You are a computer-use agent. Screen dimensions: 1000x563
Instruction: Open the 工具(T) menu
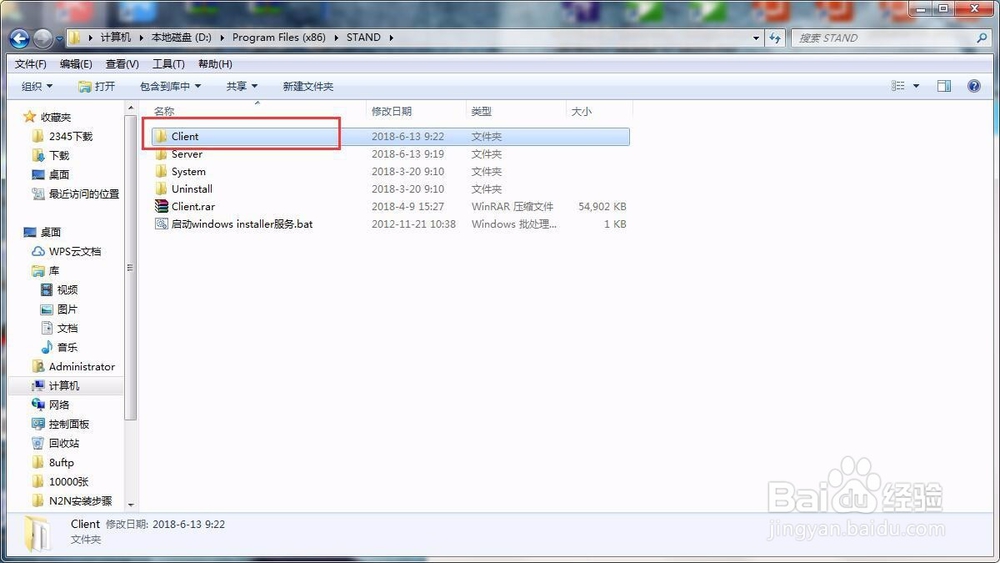point(168,64)
